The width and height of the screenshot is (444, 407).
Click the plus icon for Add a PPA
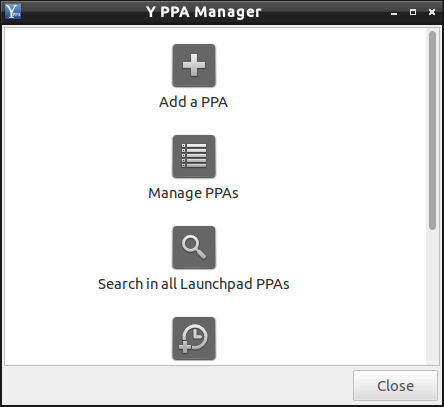[x=194, y=65]
